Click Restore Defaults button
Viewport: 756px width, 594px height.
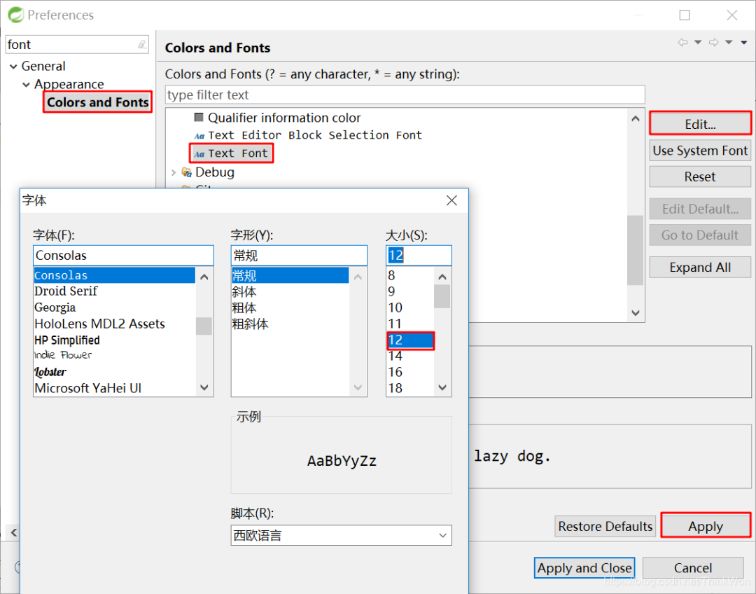coord(605,526)
